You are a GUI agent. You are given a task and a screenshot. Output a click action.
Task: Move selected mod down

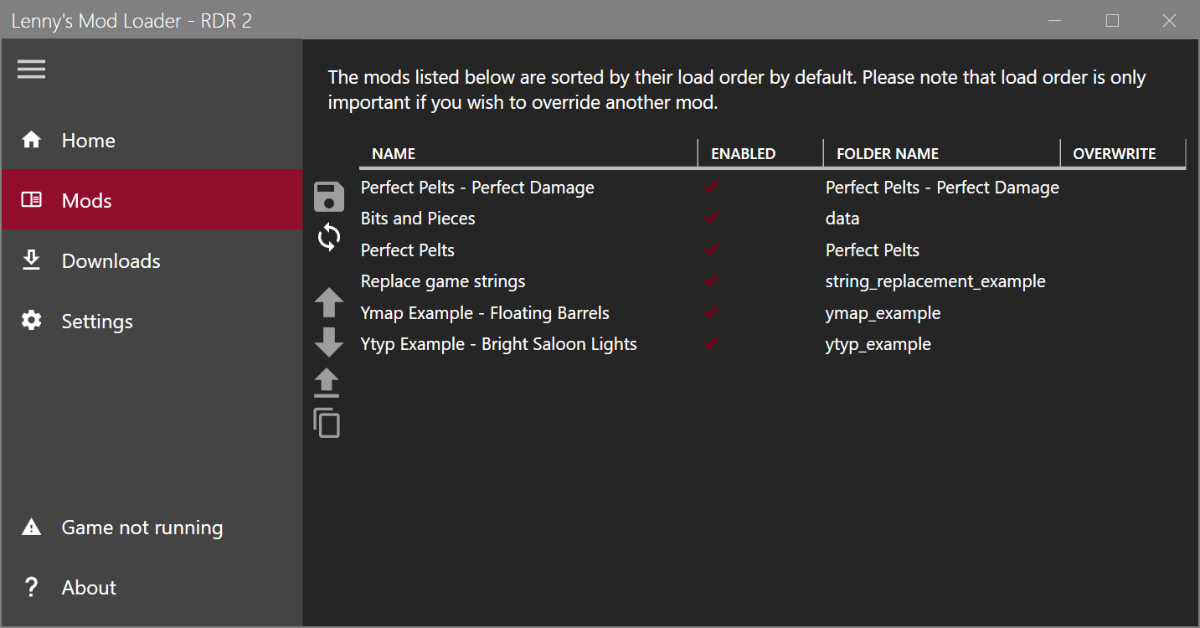(329, 343)
